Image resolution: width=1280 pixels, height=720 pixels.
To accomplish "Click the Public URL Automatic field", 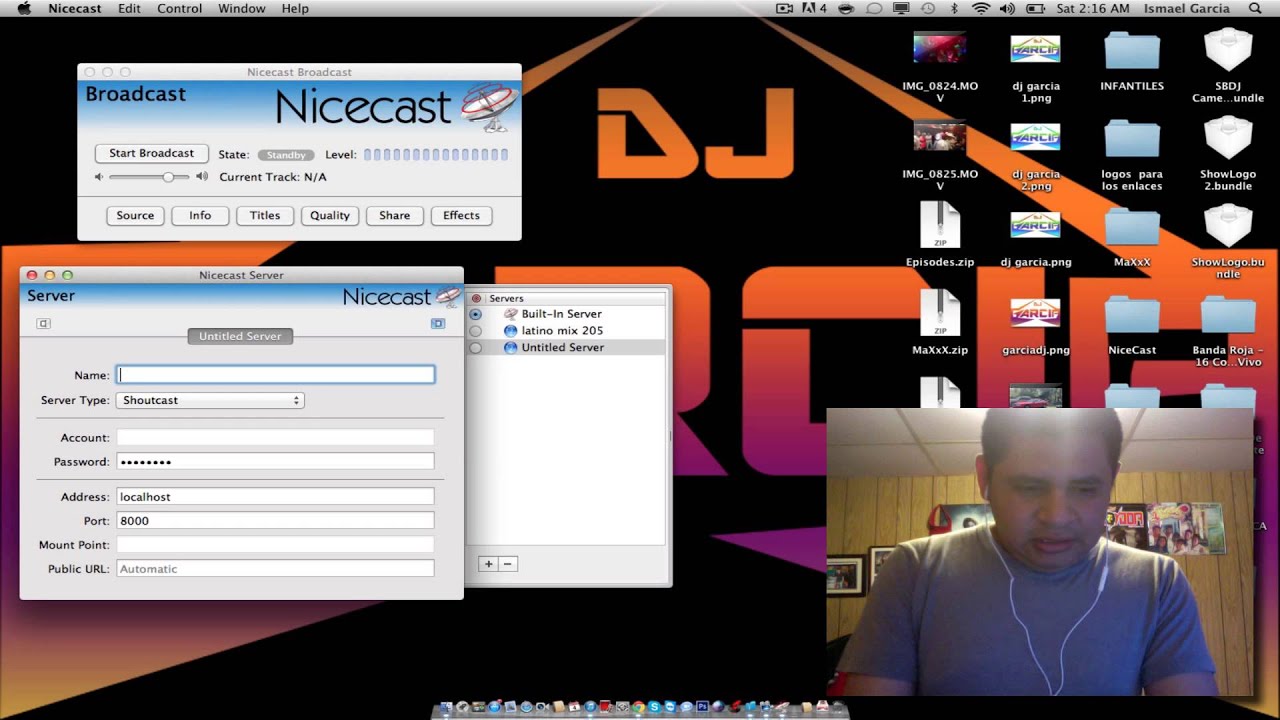I will [x=276, y=568].
